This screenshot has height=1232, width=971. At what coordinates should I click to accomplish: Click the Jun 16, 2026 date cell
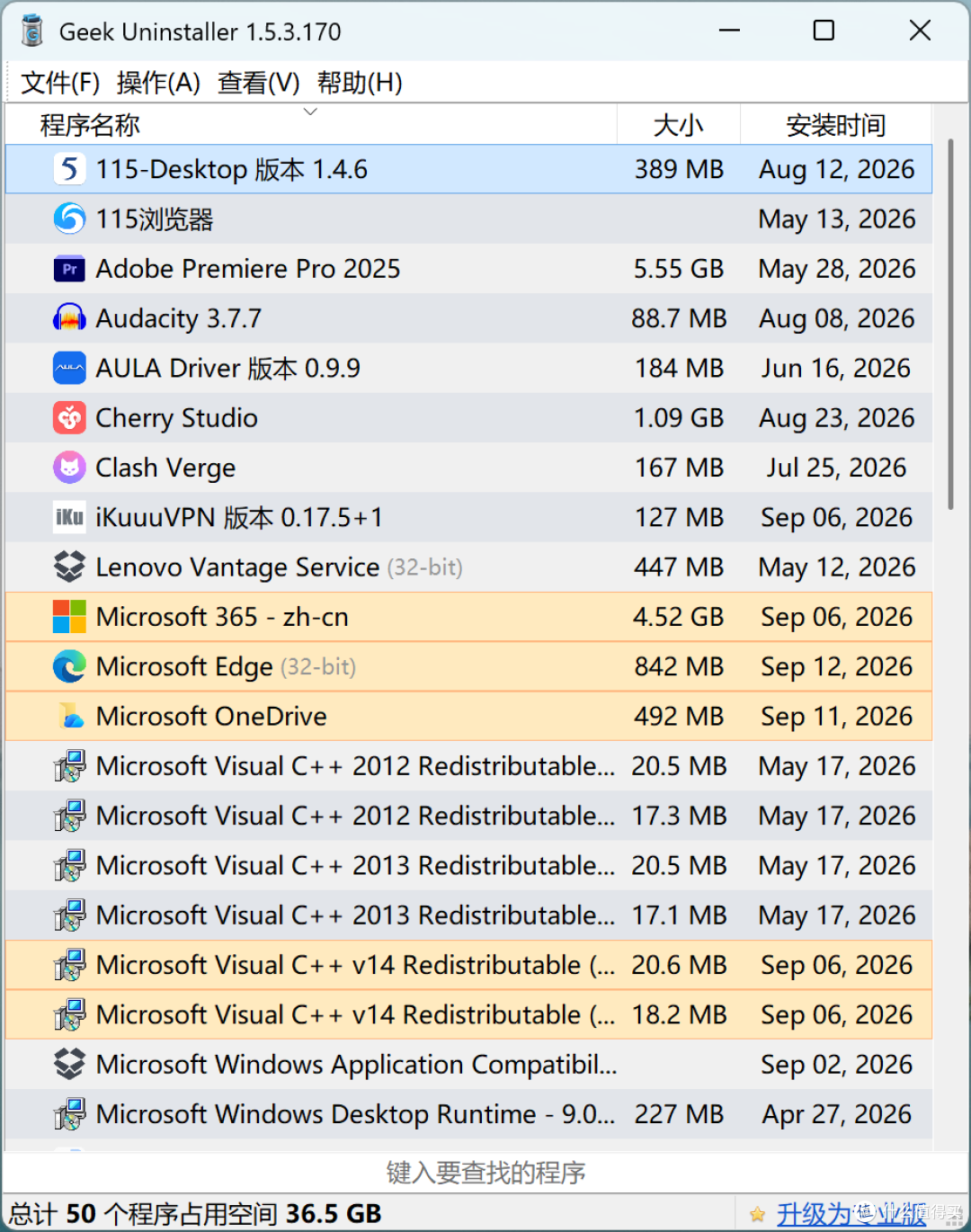tap(836, 368)
